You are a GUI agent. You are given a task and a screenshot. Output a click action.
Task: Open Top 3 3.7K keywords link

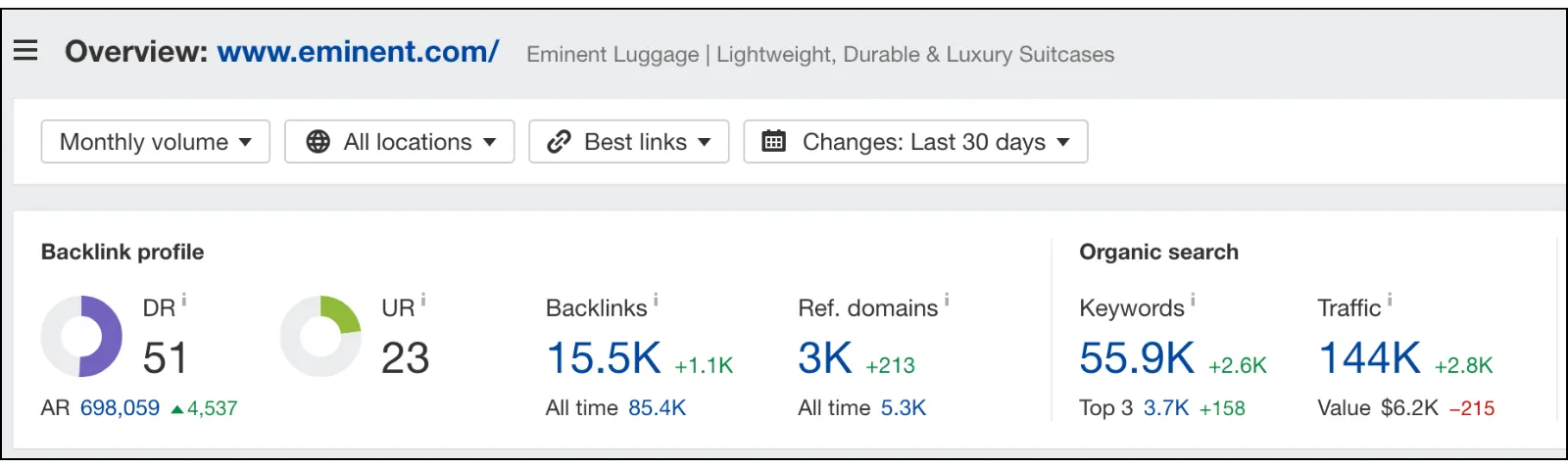coord(1166,408)
